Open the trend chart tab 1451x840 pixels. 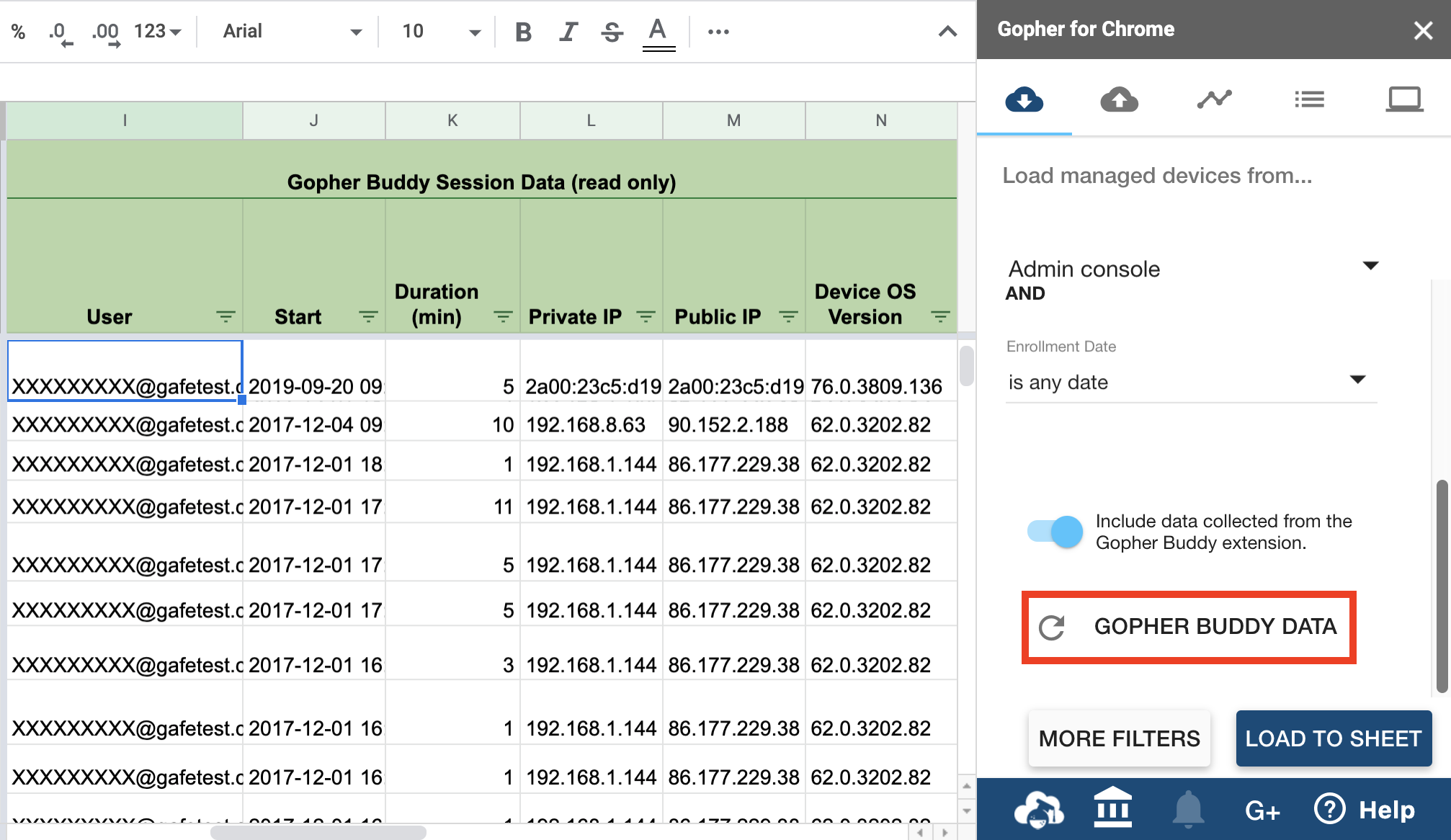tap(1214, 99)
